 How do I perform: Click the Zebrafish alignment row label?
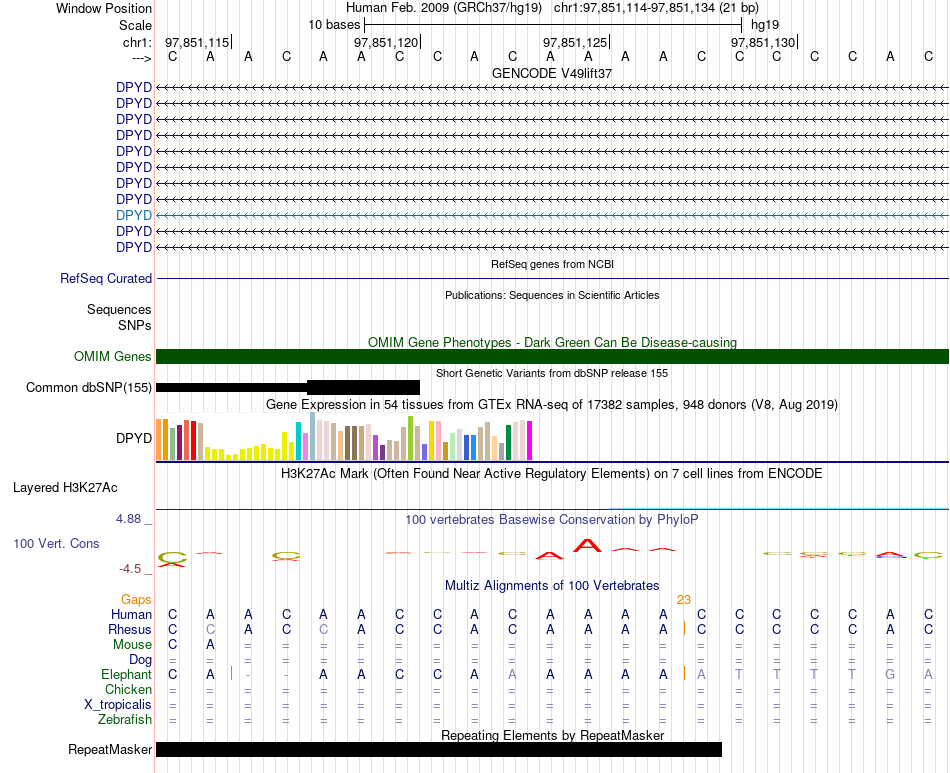(x=125, y=720)
